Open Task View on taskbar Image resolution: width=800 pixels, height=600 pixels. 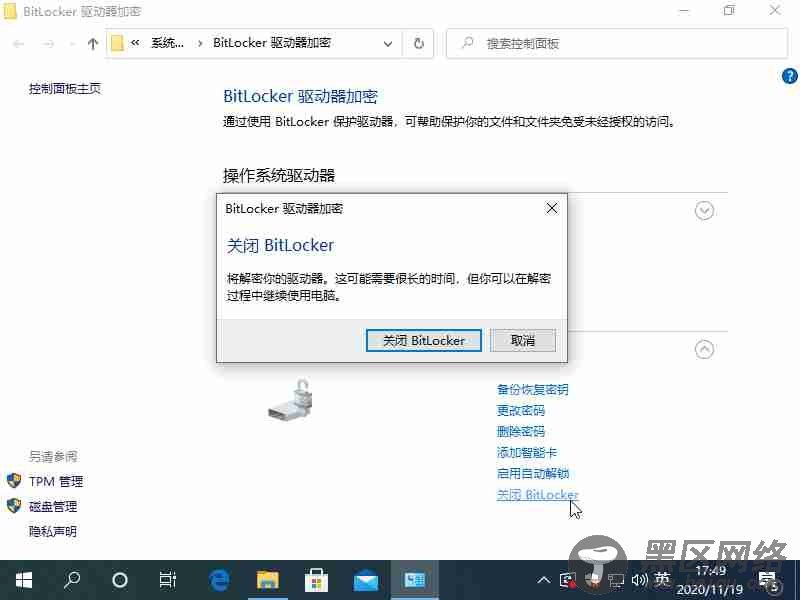click(x=167, y=580)
